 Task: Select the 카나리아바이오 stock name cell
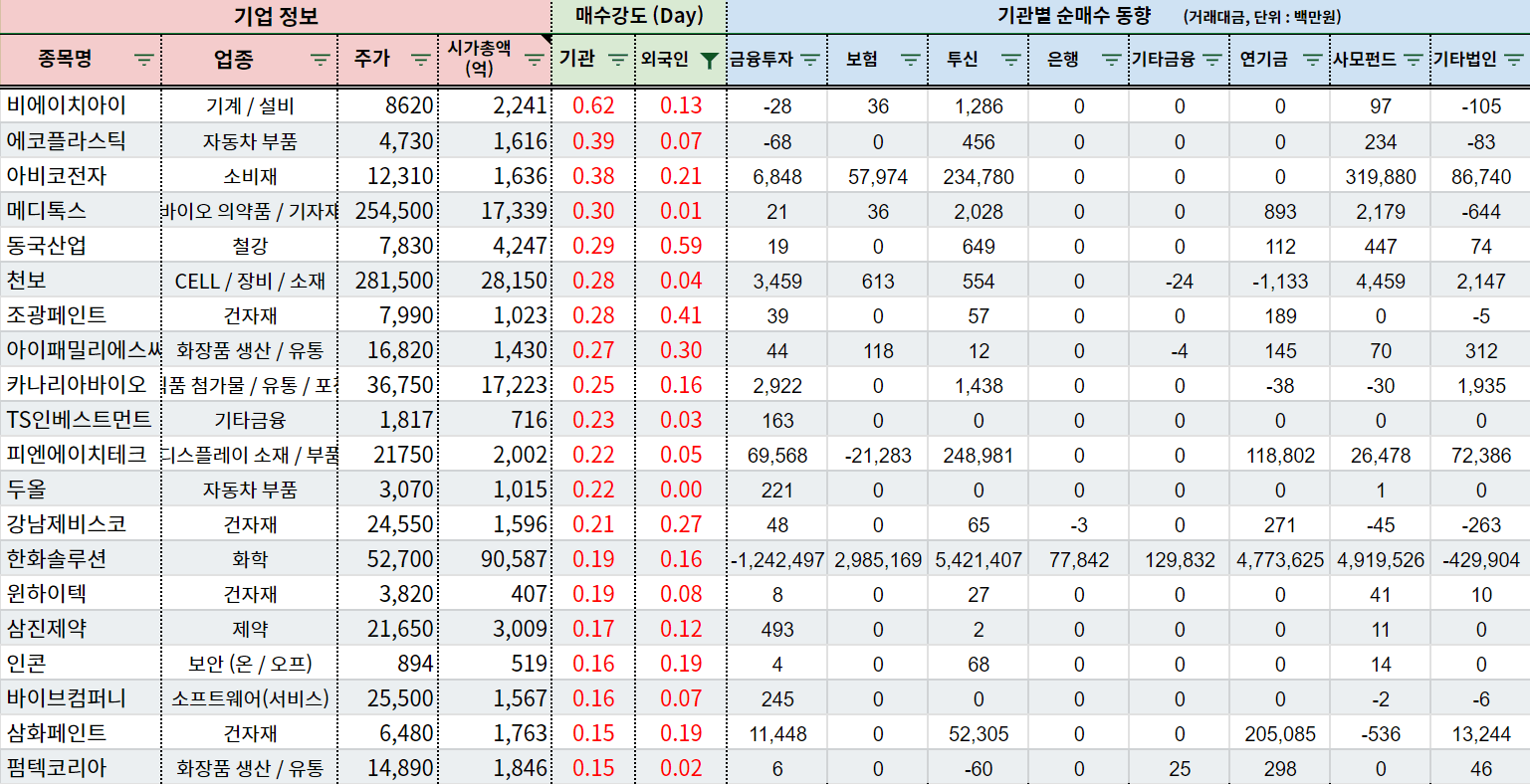tap(80, 384)
